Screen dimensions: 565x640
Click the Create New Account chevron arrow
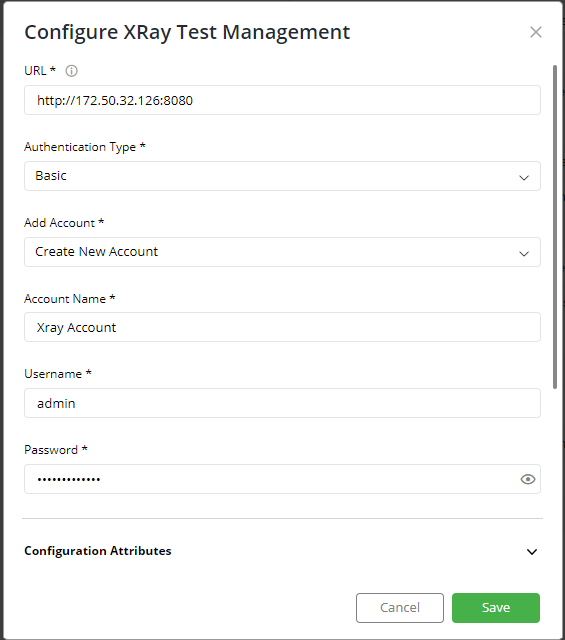point(524,253)
